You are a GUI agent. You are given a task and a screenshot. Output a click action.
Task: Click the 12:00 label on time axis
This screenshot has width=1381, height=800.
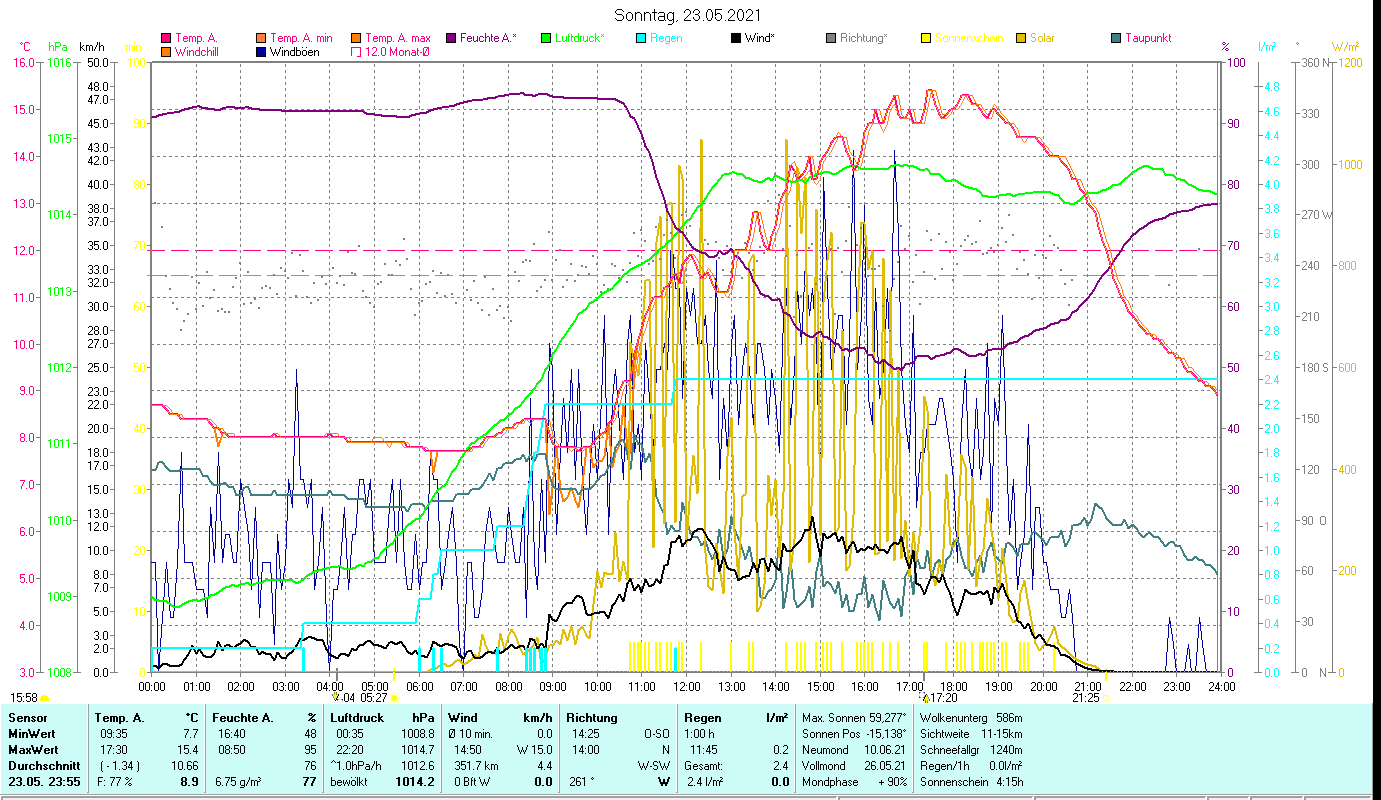click(686, 686)
